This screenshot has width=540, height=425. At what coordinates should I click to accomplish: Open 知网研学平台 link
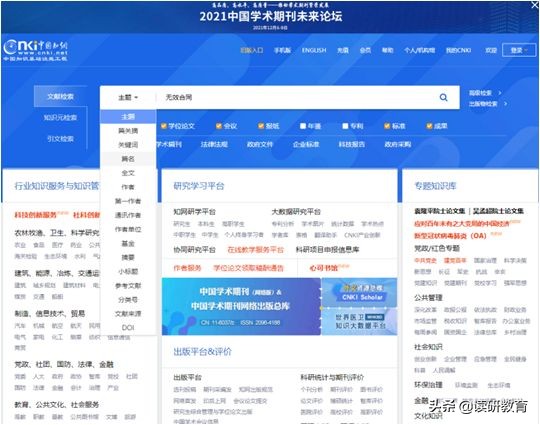(x=195, y=212)
